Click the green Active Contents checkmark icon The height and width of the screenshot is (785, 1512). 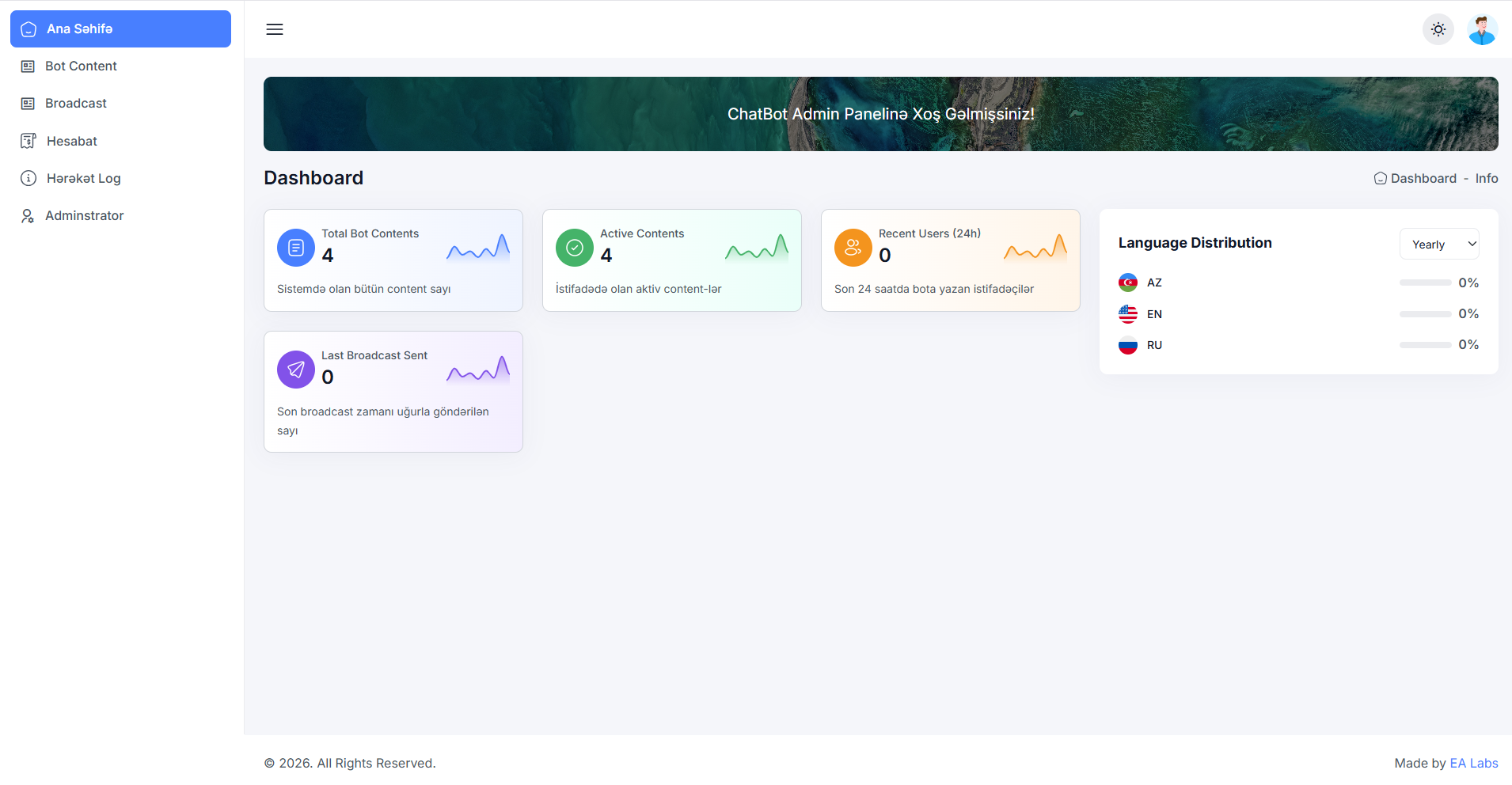pos(575,248)
